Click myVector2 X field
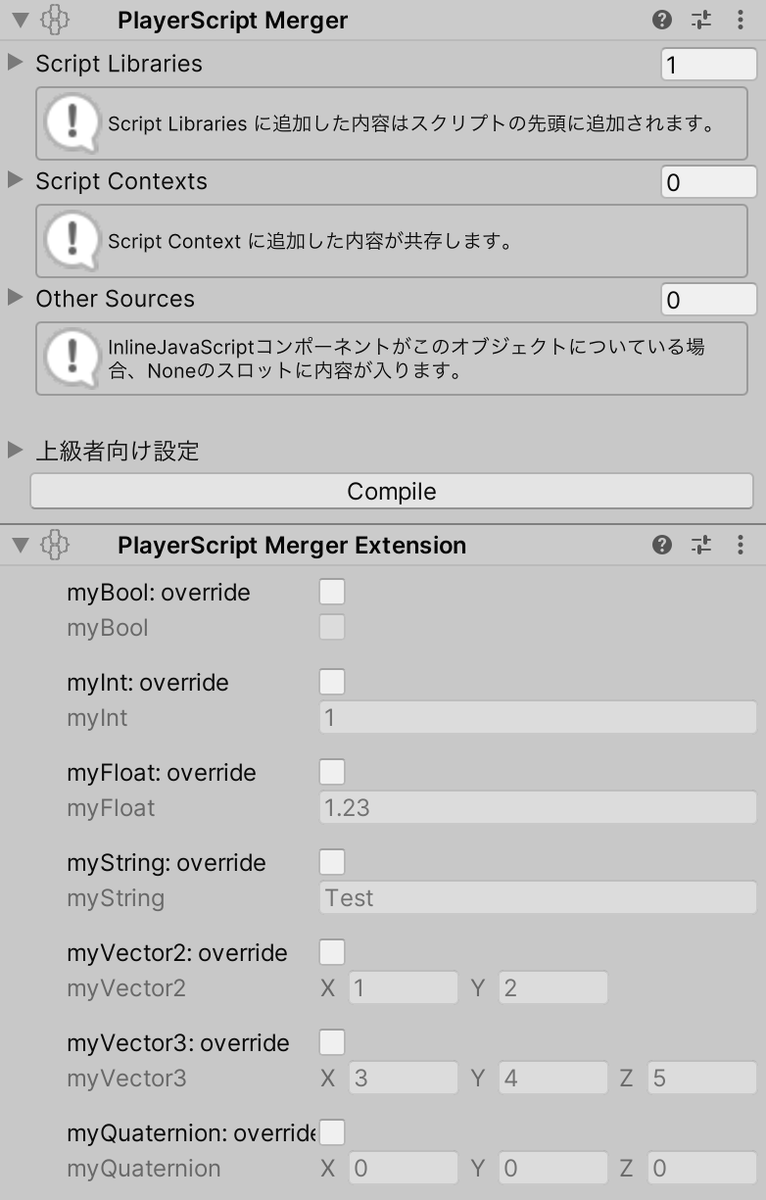This screenshot has width=766, height=1200. click(403, 988)
